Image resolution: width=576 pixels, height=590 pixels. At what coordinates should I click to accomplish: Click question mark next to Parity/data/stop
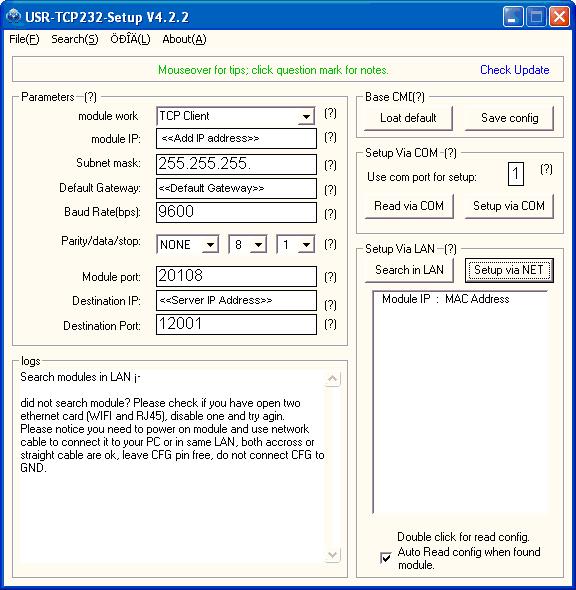pos(330,244)
